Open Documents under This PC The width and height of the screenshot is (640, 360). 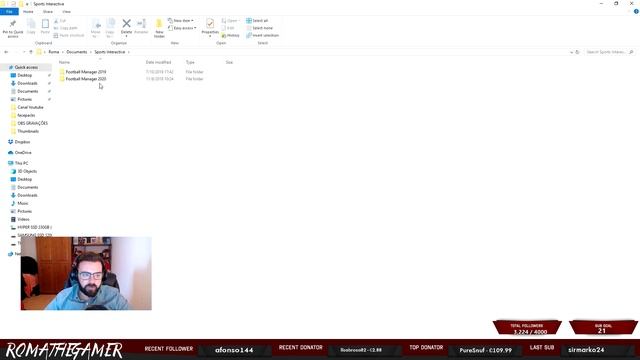[x=27, y=187]
